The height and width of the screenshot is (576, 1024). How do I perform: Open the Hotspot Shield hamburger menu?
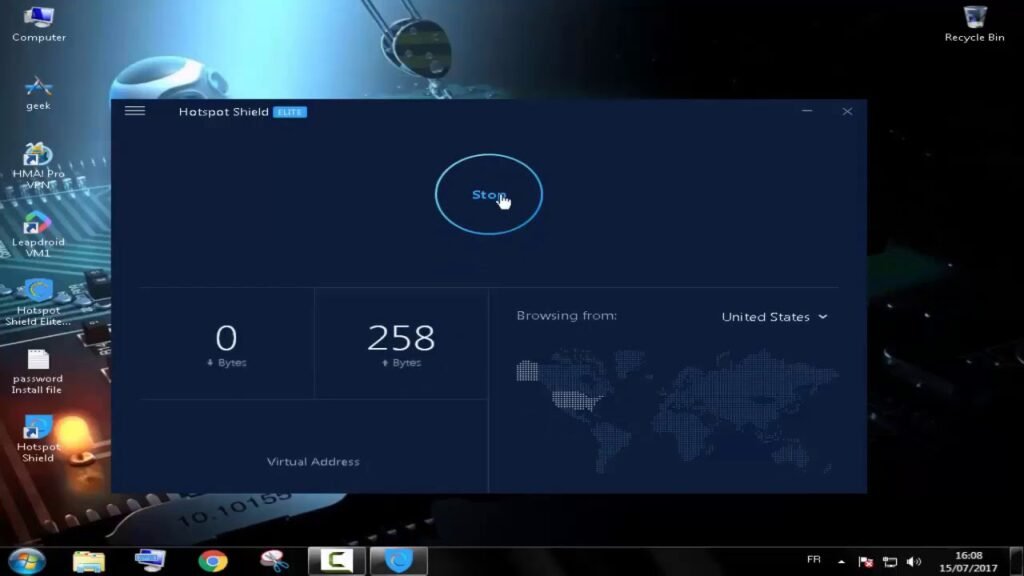[135, 111]
